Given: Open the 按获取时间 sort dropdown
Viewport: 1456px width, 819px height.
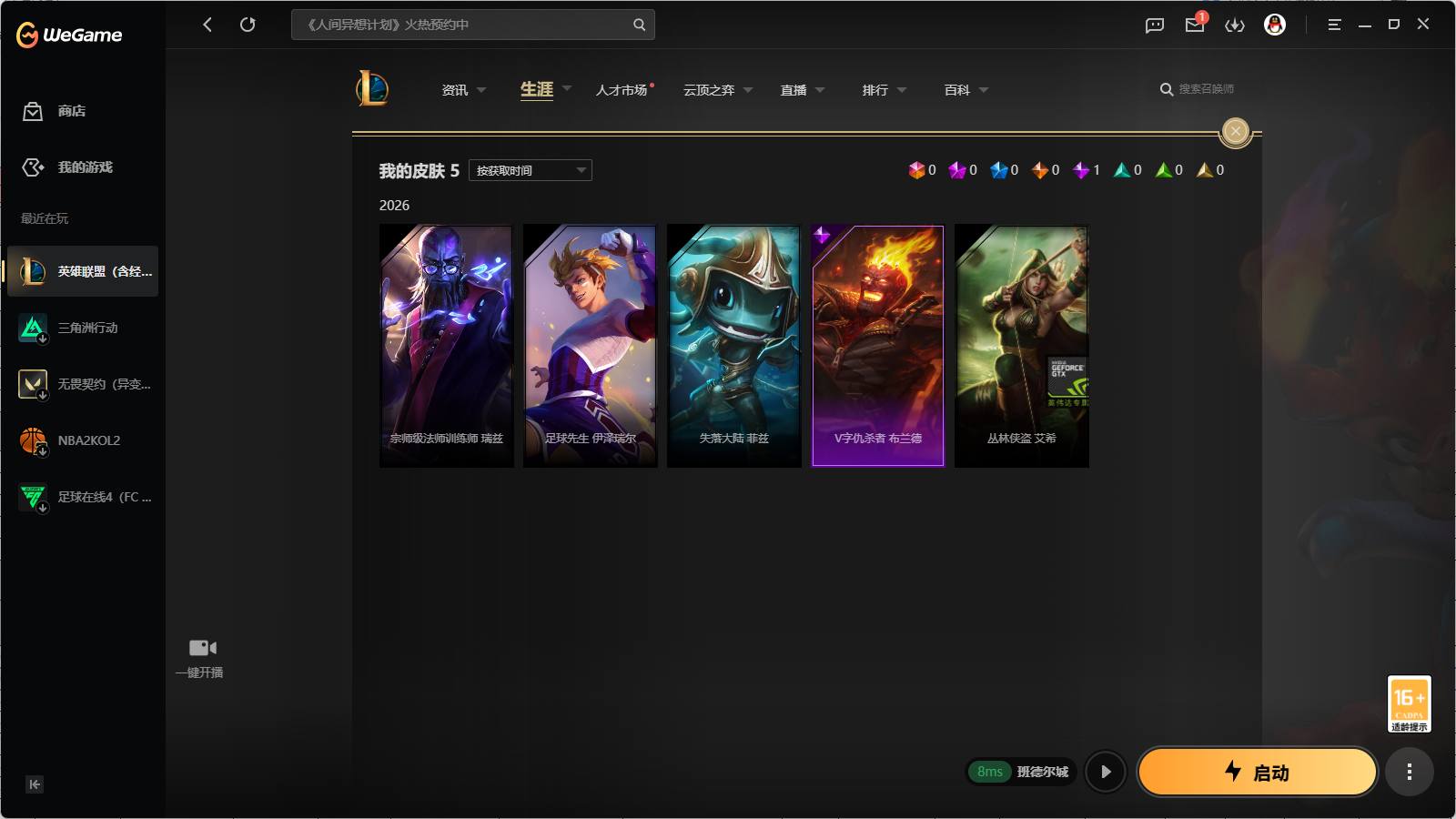Looking at the screenshot, I should [x=531, y=170].
